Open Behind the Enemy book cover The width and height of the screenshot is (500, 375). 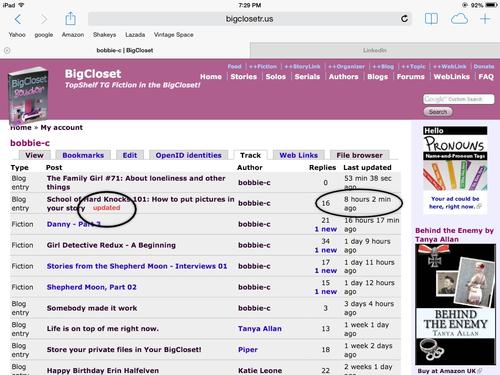[x=455, y=304]
